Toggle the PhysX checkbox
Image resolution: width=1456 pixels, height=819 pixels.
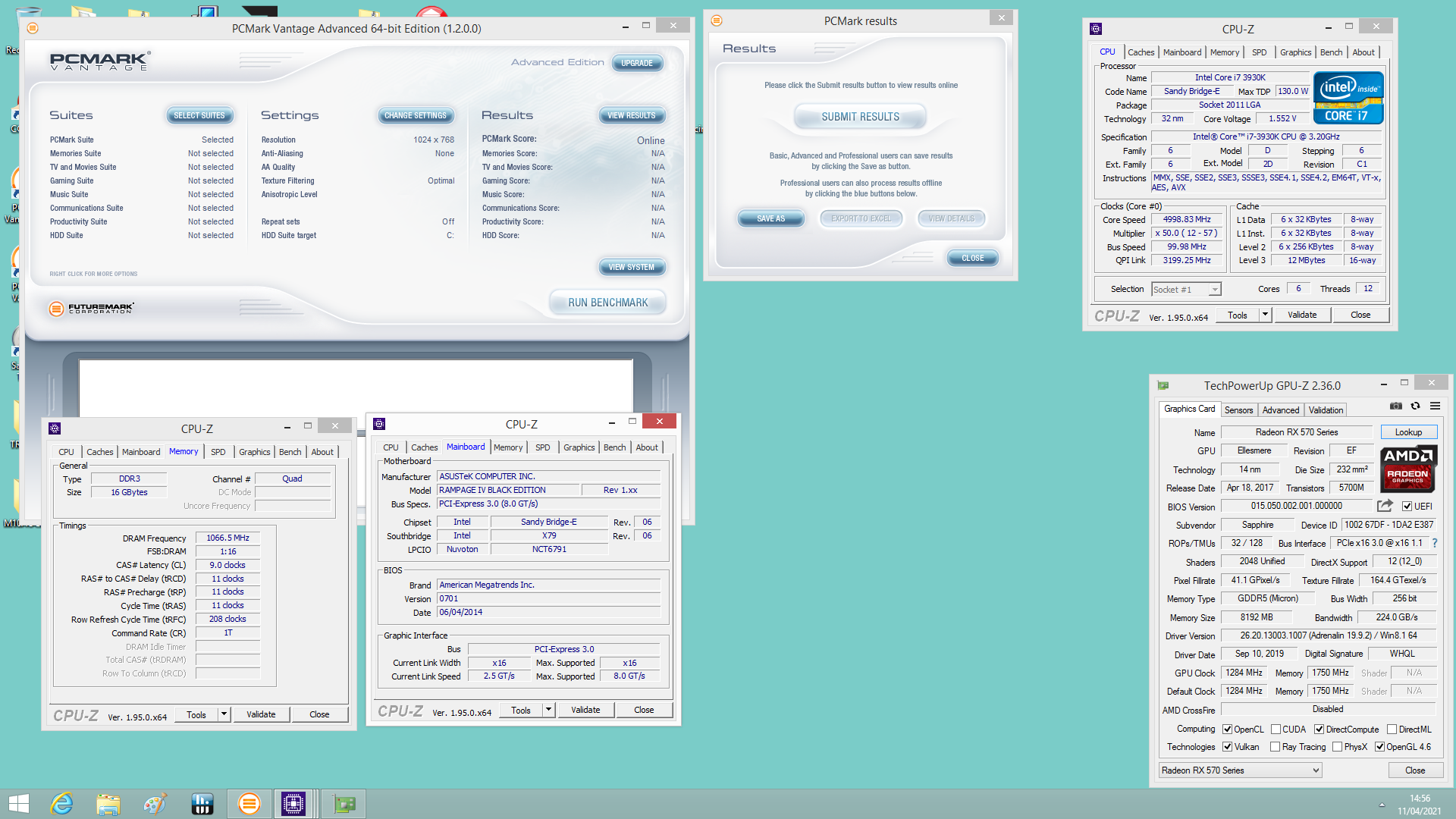point(1337,747)
